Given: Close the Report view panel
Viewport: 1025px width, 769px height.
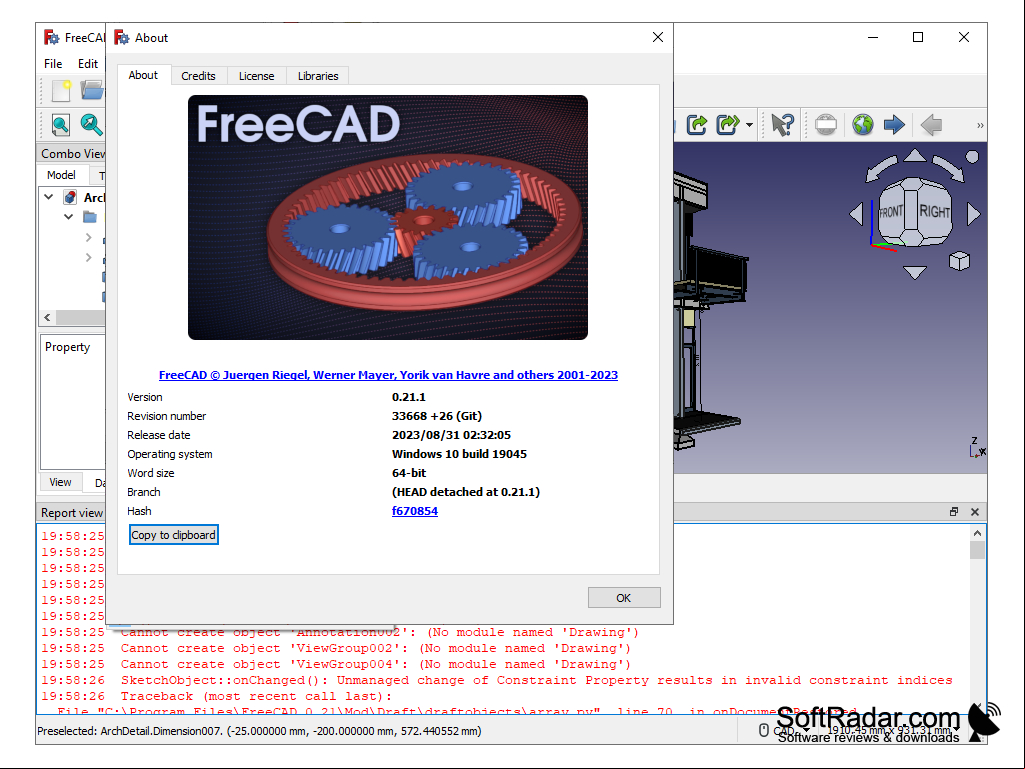Looking at the screenshot, I should point(975,512).
